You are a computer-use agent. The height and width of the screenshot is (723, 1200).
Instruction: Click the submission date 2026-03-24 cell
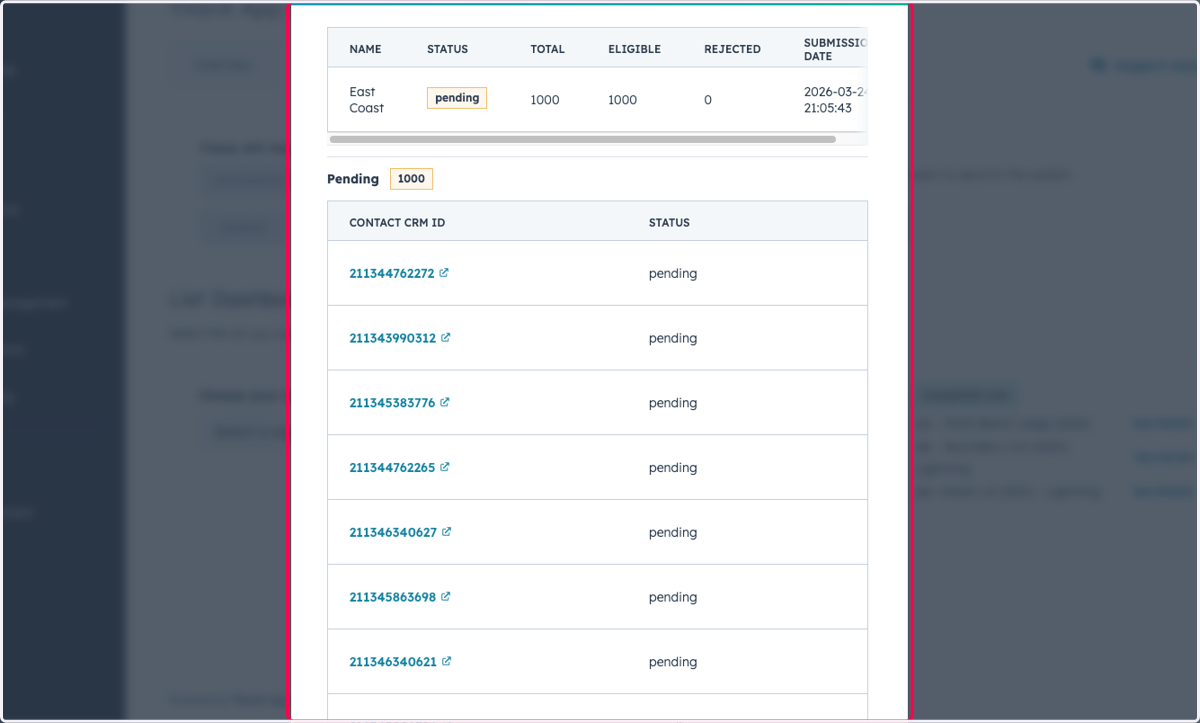click(x=835, y=100)
